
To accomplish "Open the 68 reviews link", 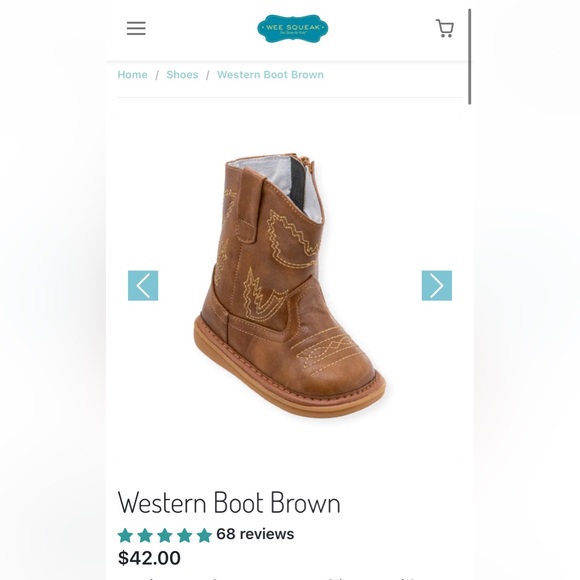I will click(x=255, y=534).
